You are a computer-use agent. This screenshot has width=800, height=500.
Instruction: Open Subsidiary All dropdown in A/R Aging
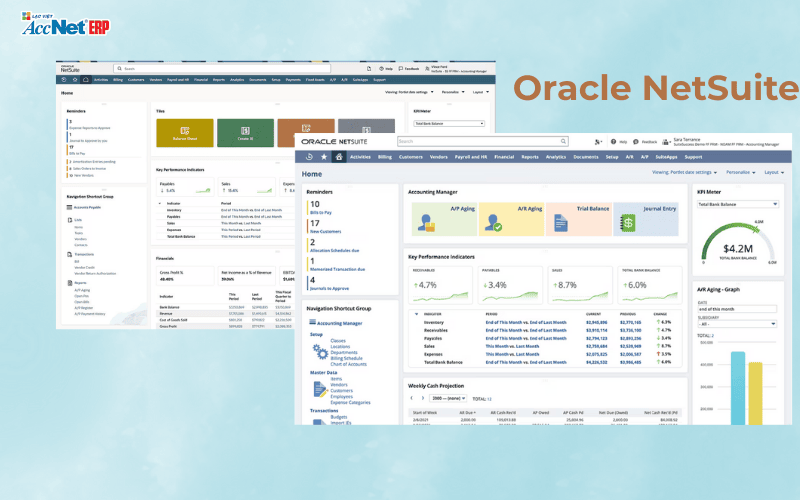click(x=737, y=323)
